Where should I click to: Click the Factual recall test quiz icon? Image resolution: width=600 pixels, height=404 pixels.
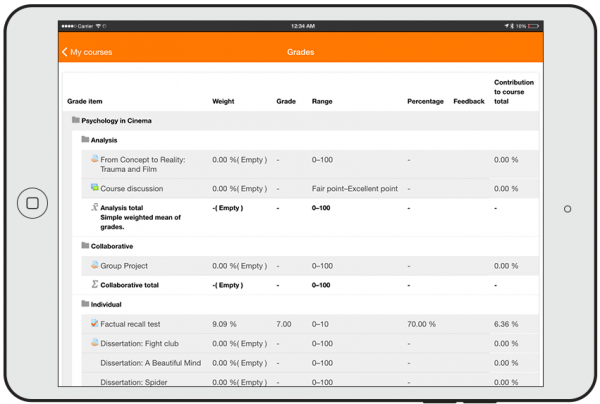[95, 324]
